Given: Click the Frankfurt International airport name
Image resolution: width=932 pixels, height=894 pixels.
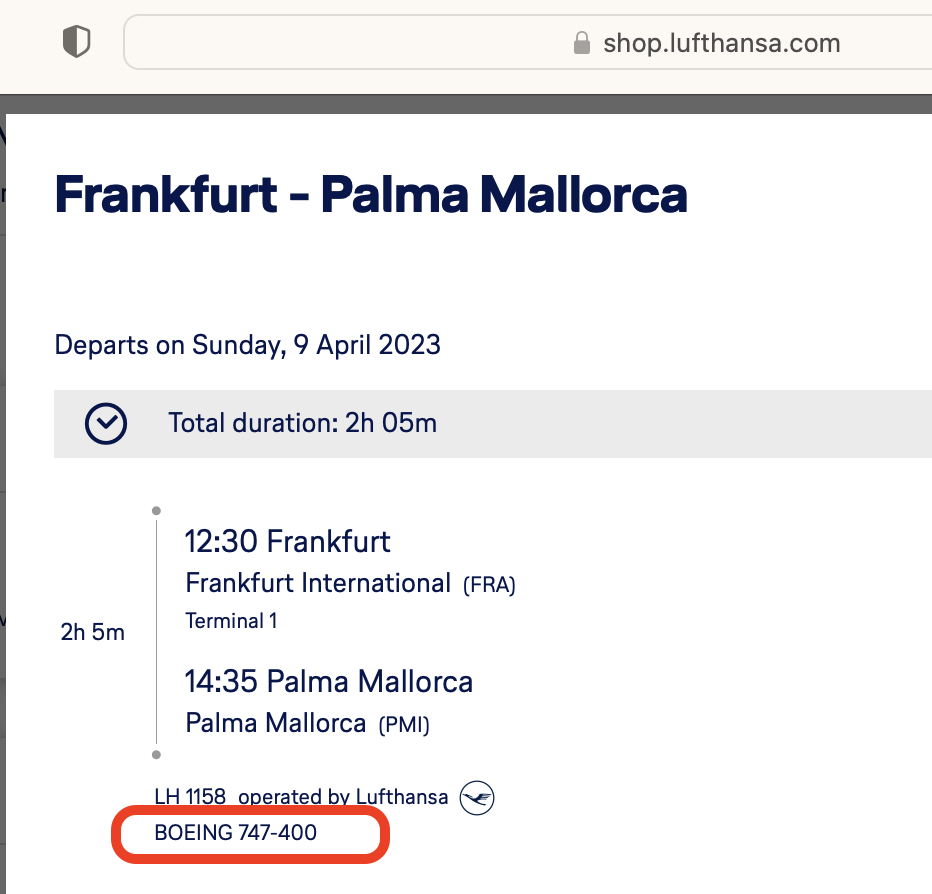Looking at the screenshot, I should [x=318, y=583].
